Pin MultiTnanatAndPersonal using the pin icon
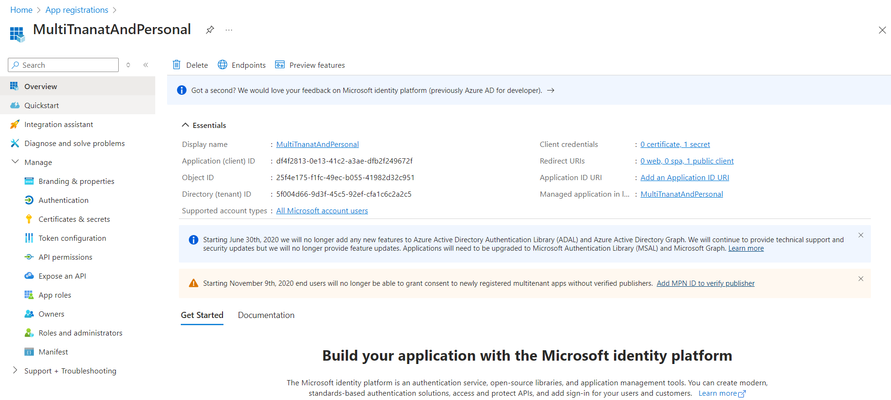This screenshot has height=400, width=891. coord(210,30)
